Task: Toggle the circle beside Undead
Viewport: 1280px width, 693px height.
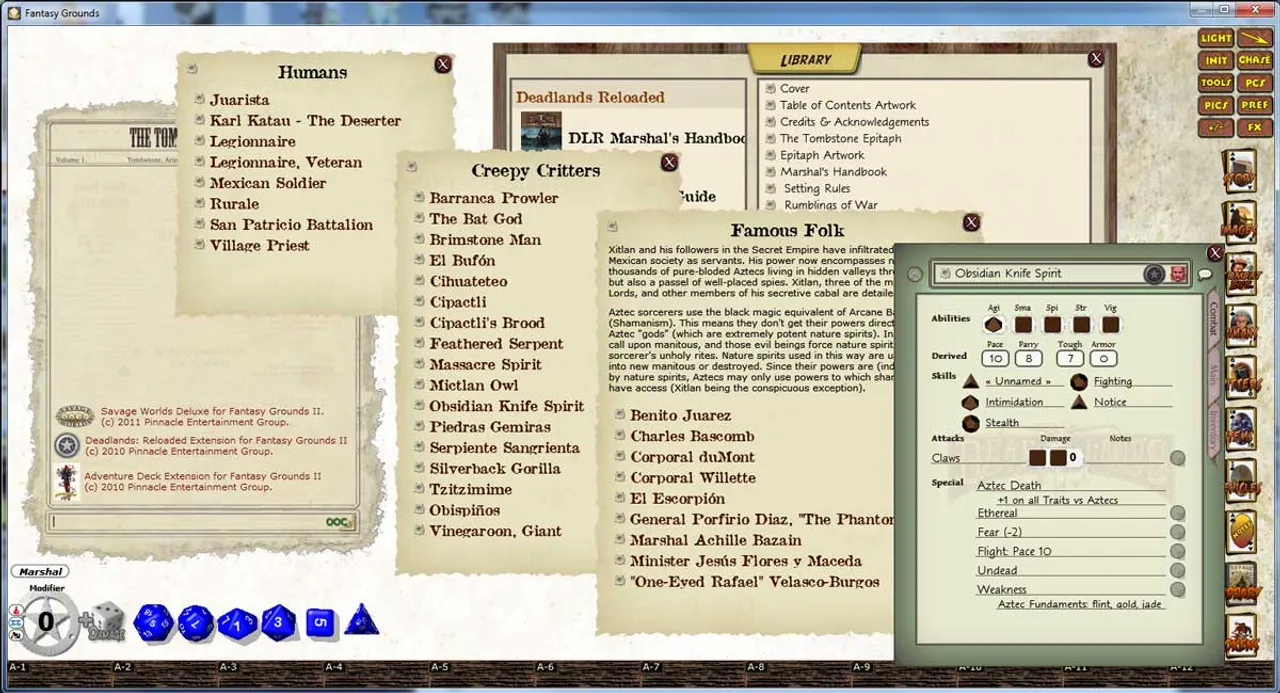Action: click(x=1178, y=570)
